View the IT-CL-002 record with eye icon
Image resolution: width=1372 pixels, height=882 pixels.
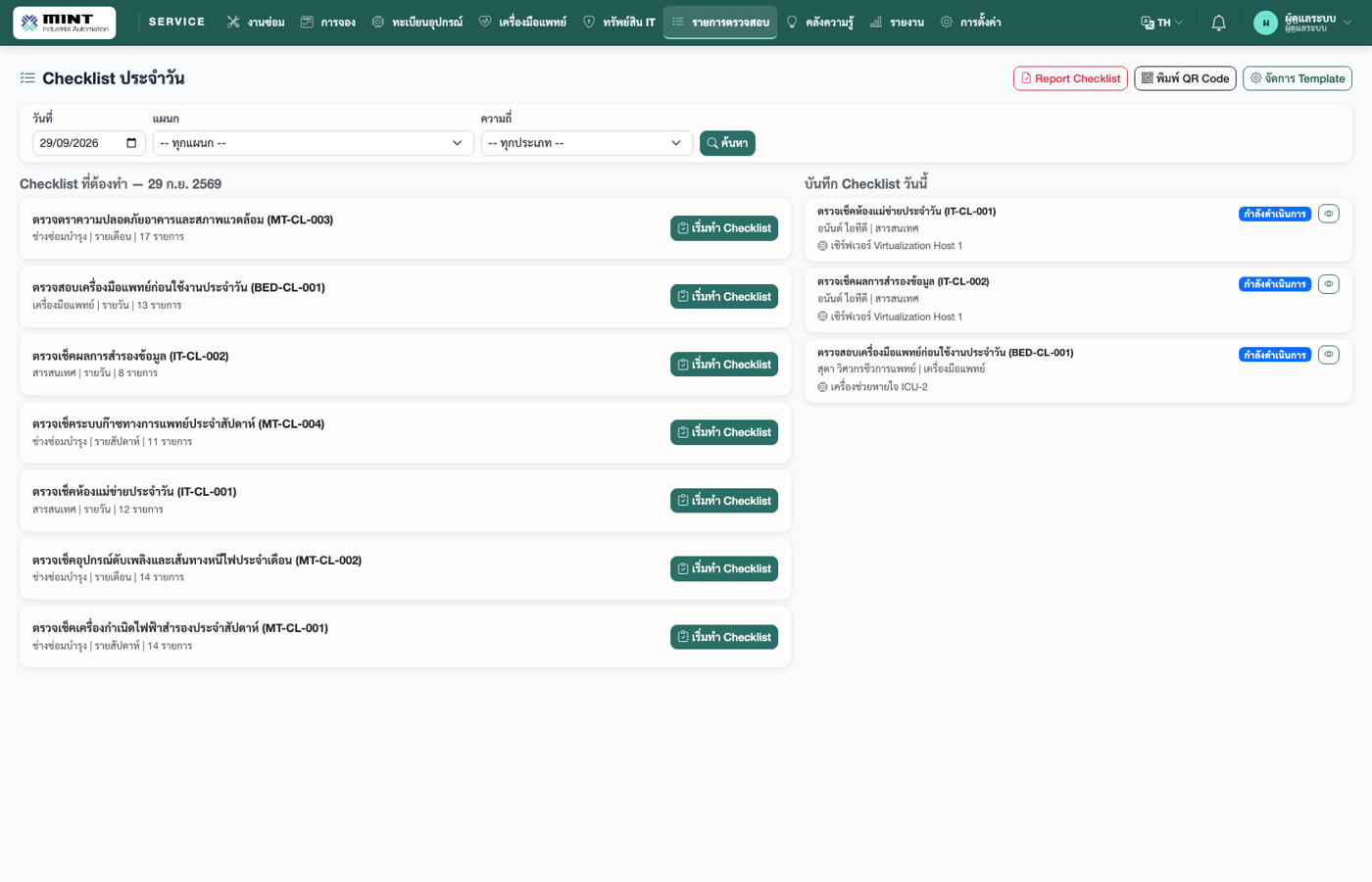point(1328,284)
